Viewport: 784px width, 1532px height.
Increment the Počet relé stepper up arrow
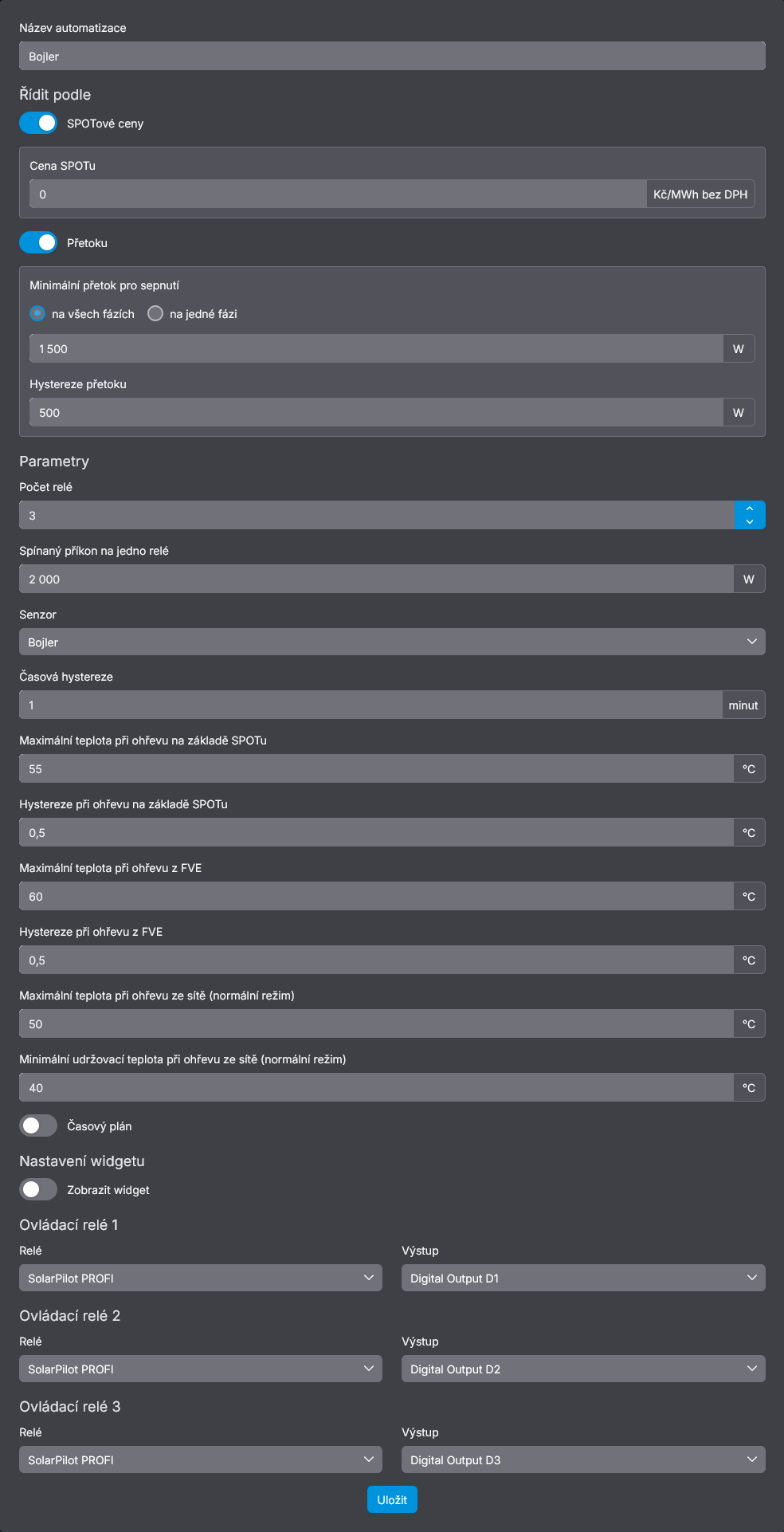(749, 509)
